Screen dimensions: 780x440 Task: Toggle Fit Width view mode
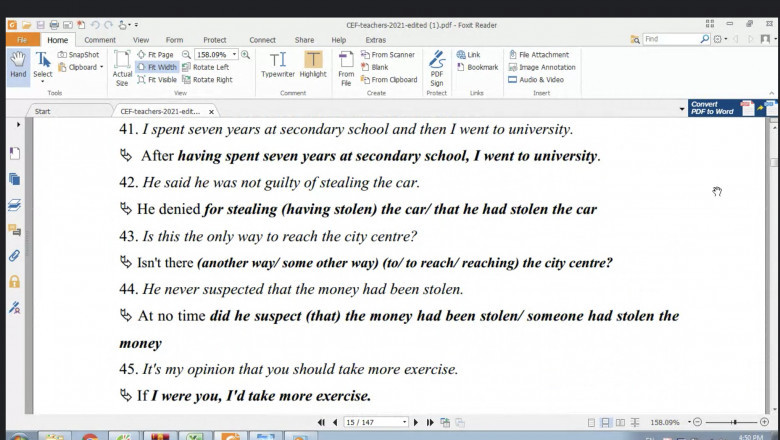point(156,67)
